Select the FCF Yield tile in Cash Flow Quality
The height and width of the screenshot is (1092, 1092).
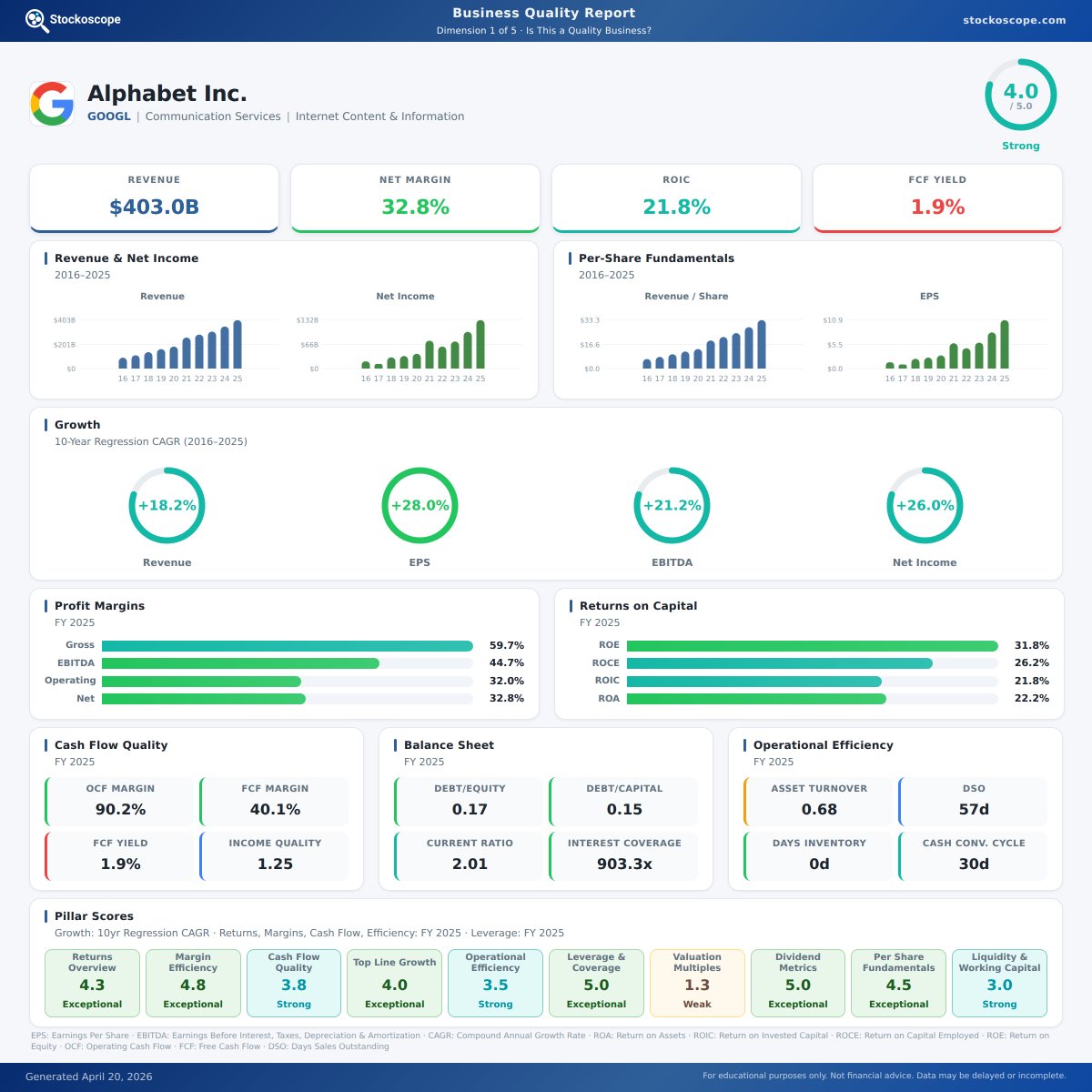pos(119,855)
